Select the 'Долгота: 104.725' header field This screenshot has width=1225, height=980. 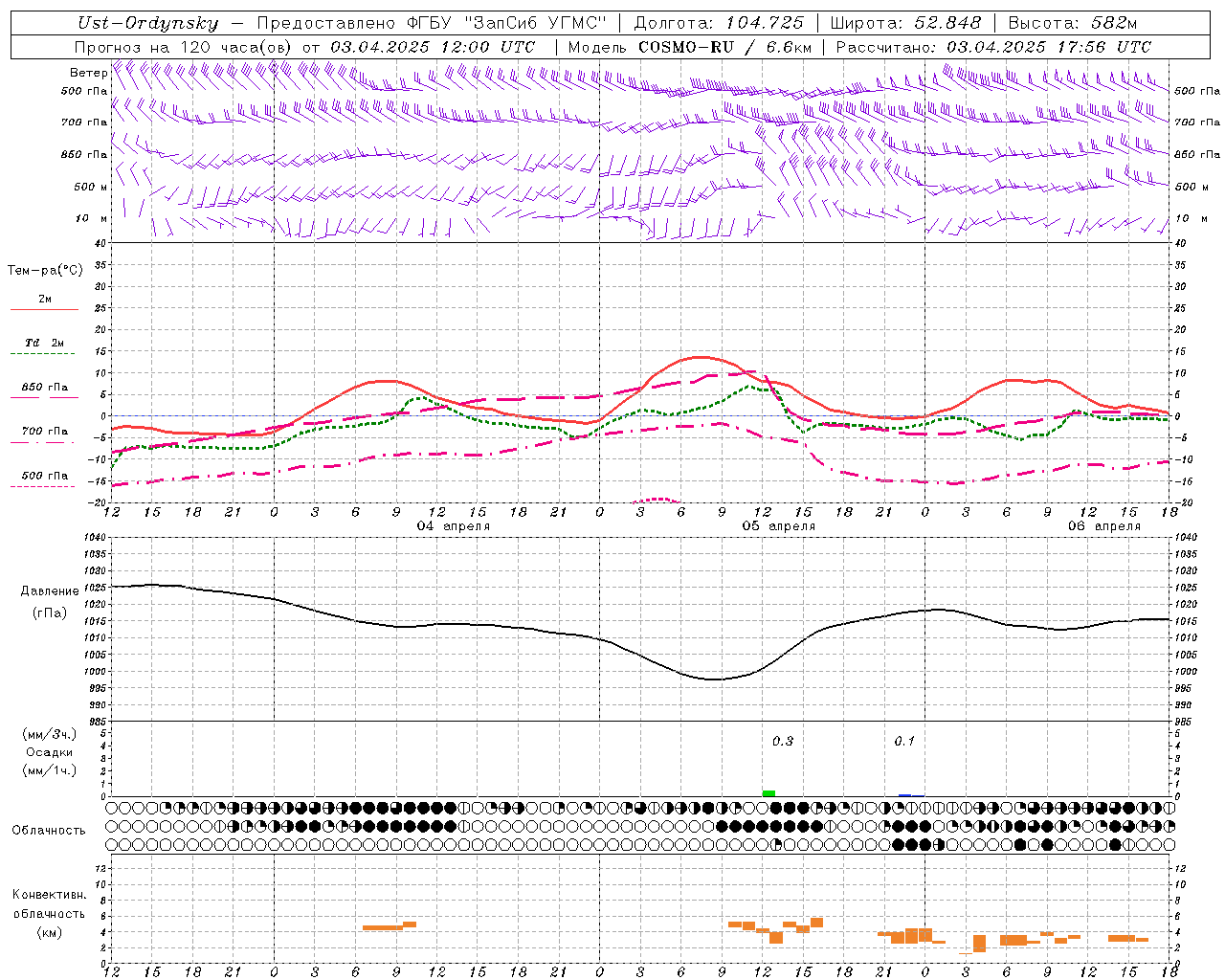[719, 23]
